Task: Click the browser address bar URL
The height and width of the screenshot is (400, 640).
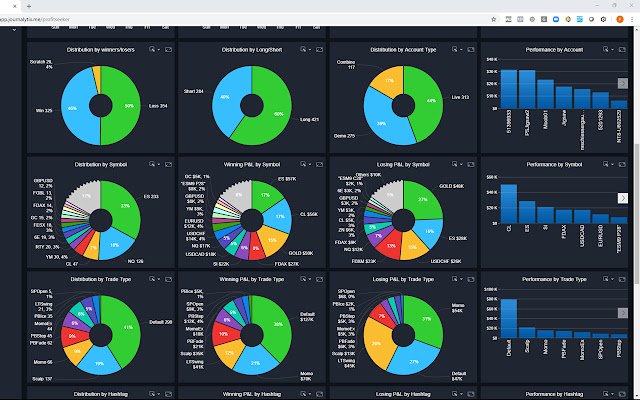Action: click(35, 19)
